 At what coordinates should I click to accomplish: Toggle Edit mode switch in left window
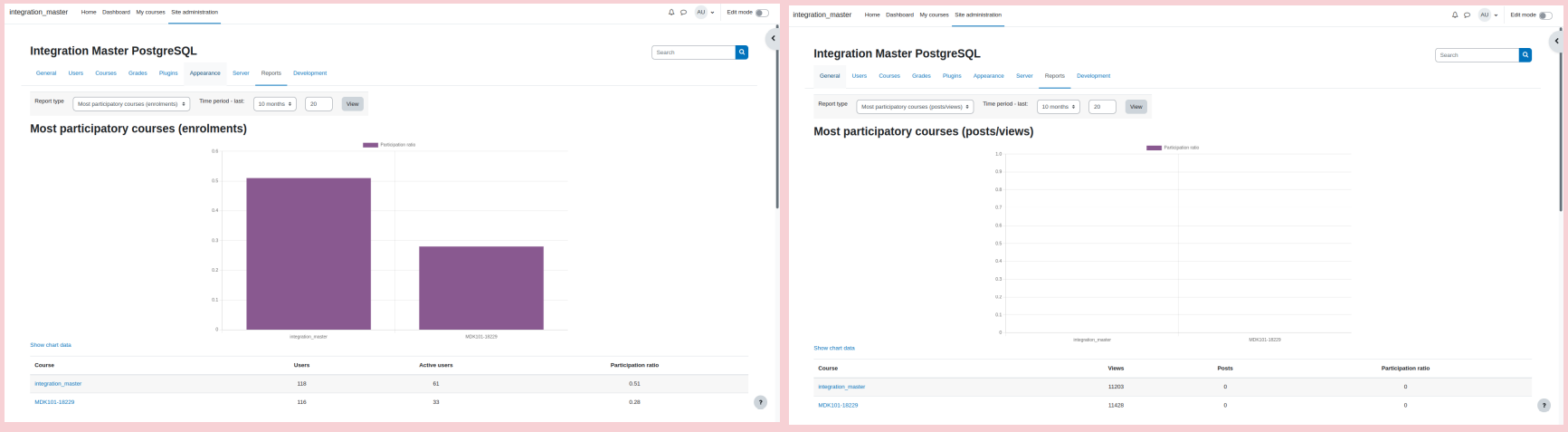(762, 13)
